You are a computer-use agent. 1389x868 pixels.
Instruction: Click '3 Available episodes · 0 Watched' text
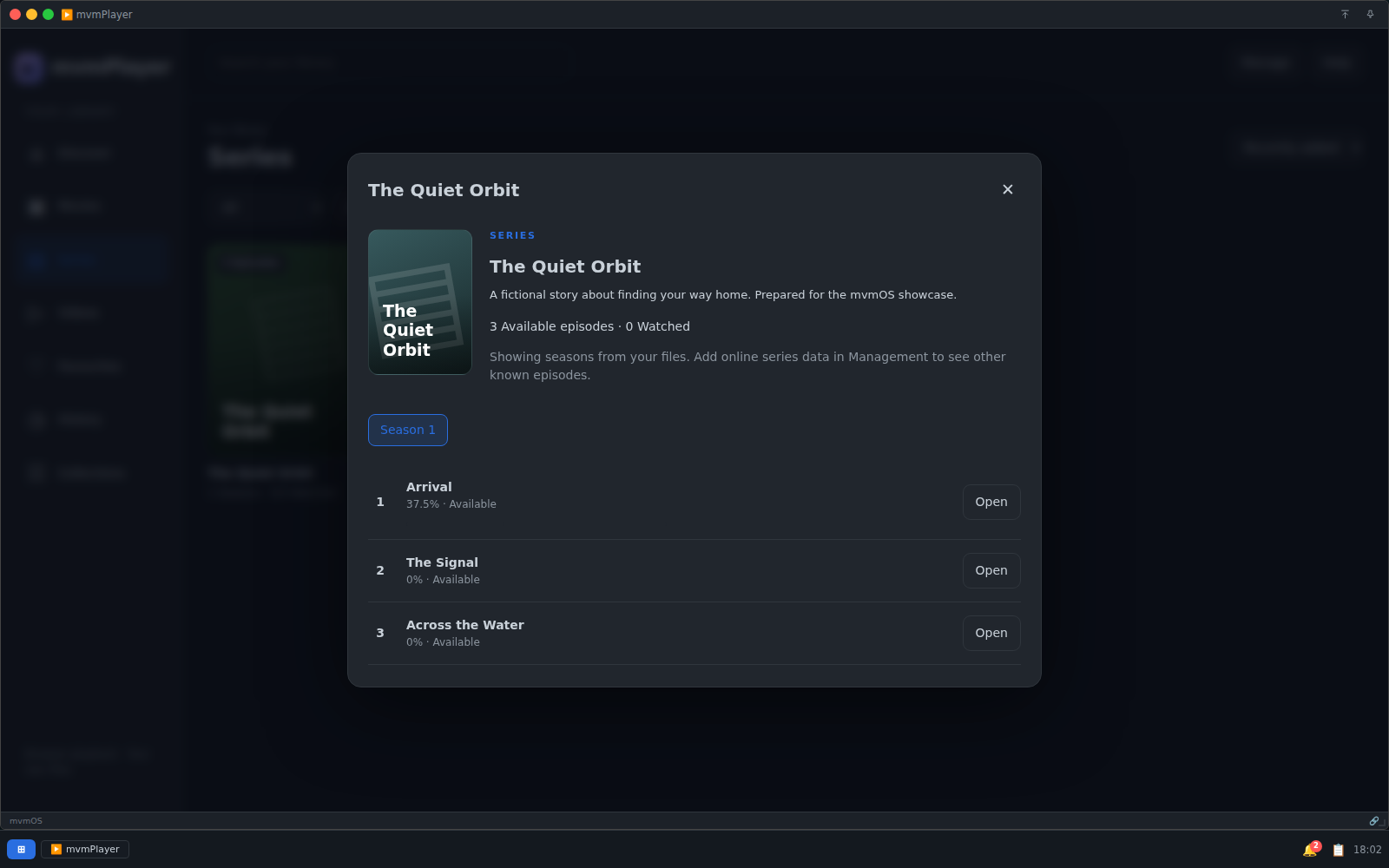(589, 326)
